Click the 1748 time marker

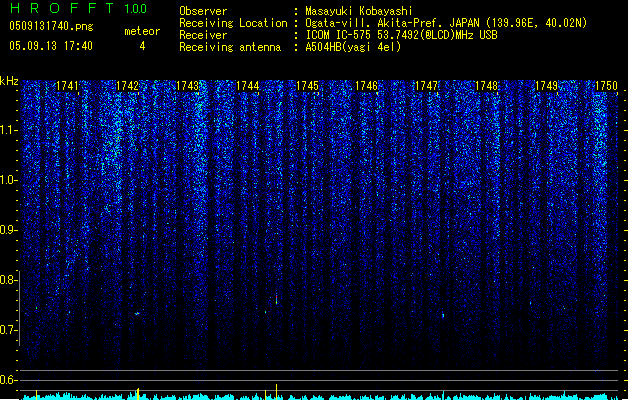pos(486,86)
